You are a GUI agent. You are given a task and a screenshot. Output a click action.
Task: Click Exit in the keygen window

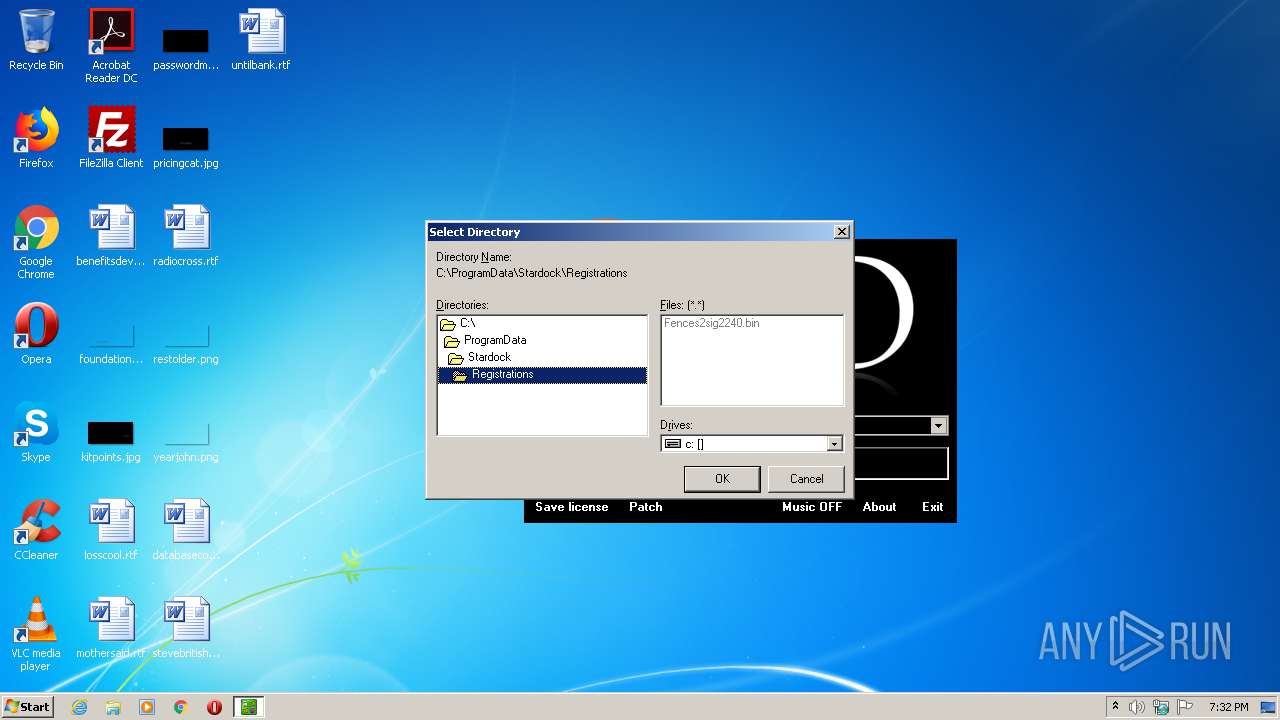(932, 507)
